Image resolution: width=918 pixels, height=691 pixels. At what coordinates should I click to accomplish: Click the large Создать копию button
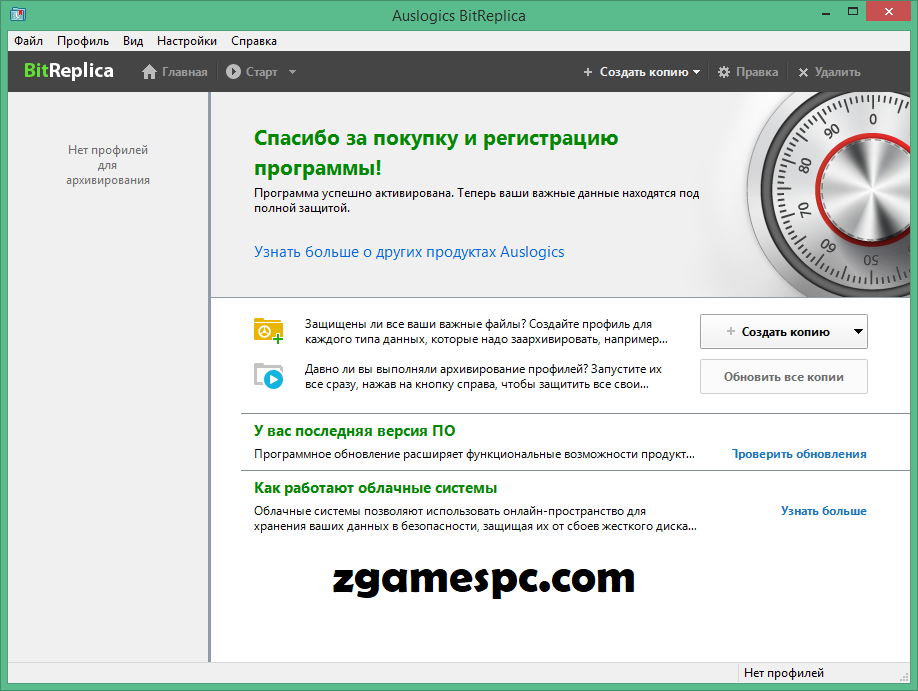(784, 331)
